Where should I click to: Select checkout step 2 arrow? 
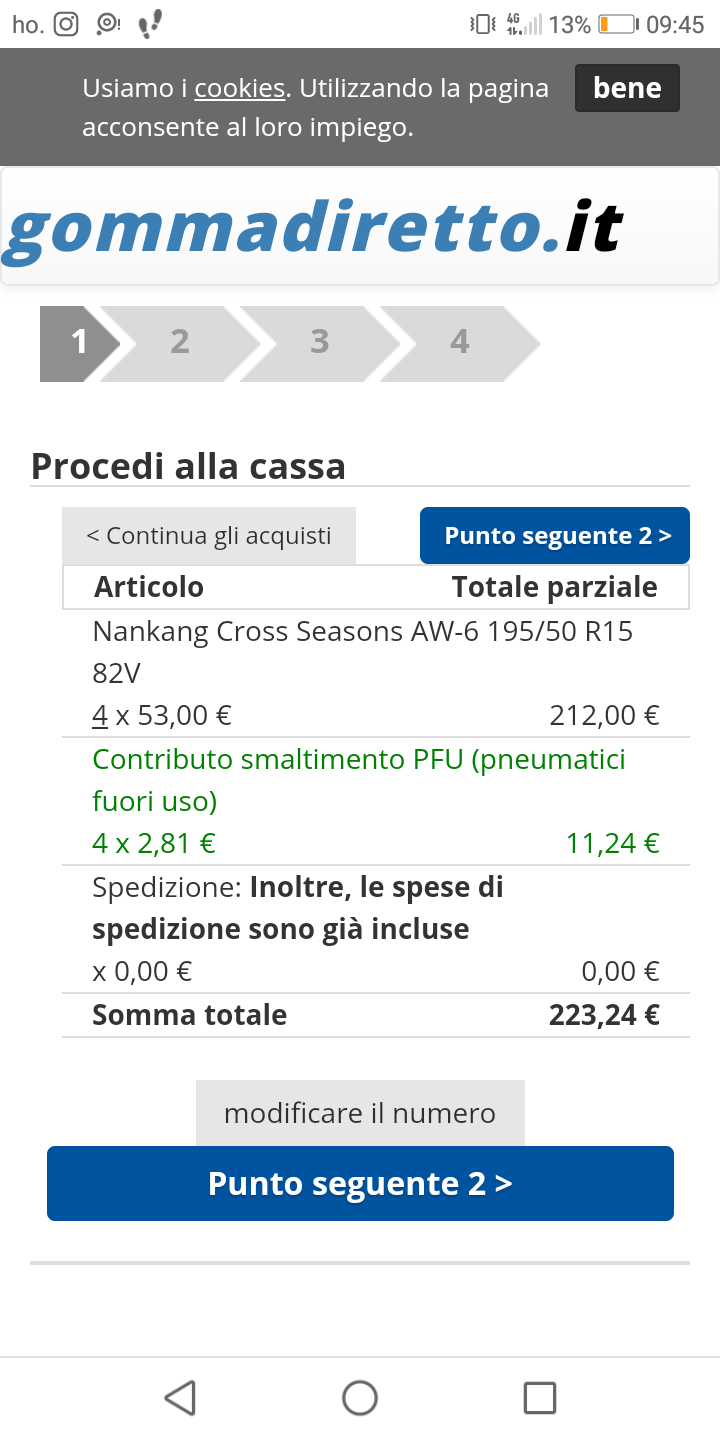[180, 343]
